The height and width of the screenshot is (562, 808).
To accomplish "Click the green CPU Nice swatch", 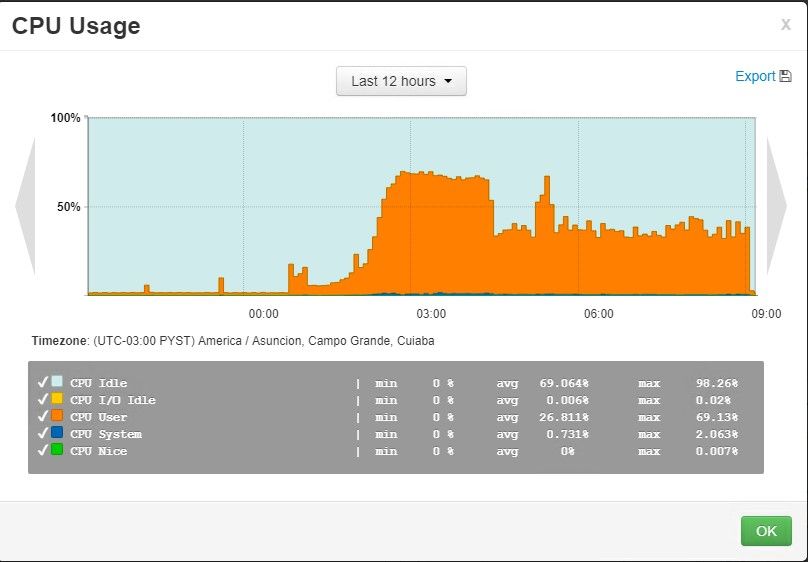I will (57, 449).
